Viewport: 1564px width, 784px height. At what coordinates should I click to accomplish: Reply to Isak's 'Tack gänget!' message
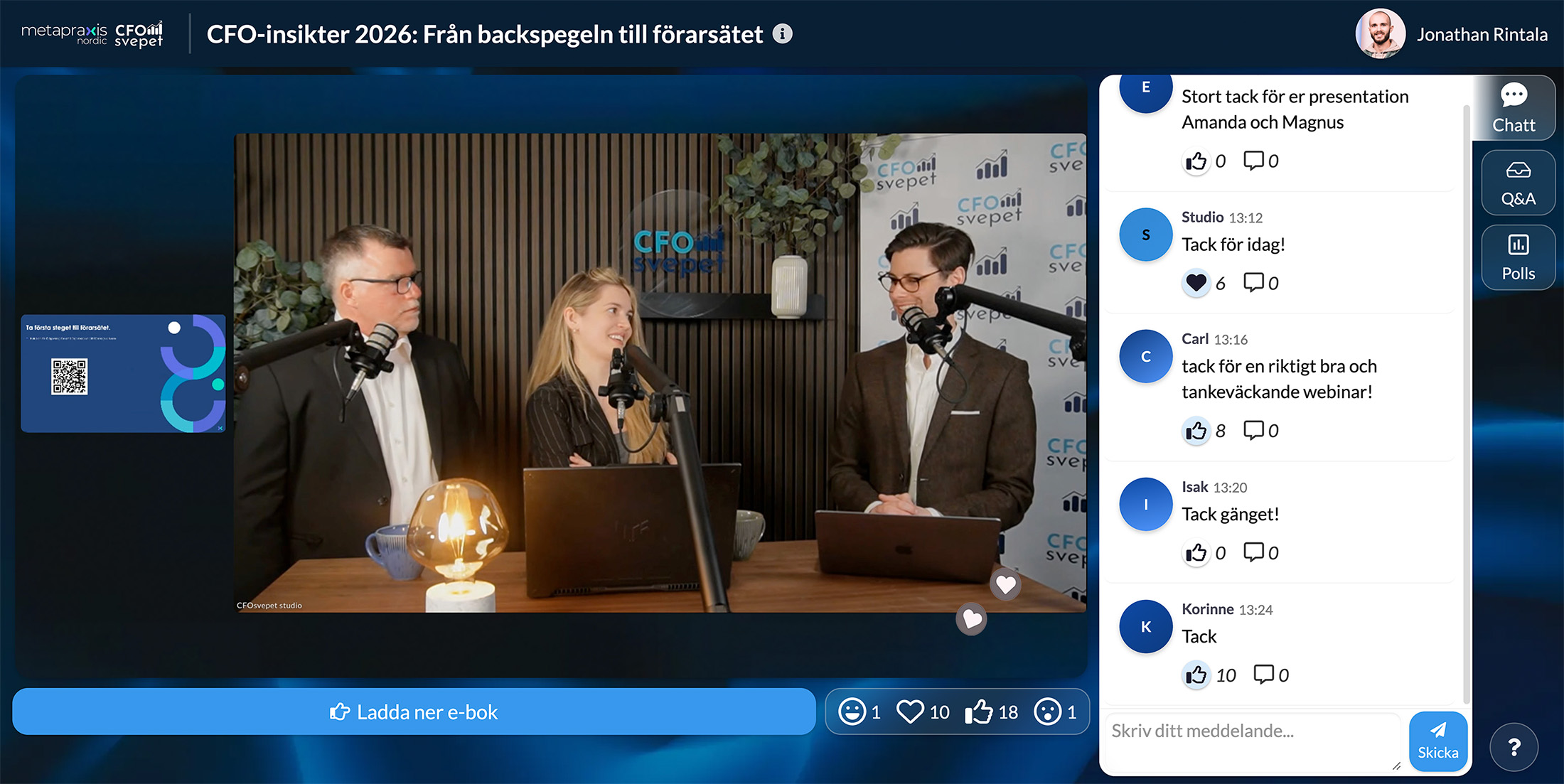(1253, 552)
